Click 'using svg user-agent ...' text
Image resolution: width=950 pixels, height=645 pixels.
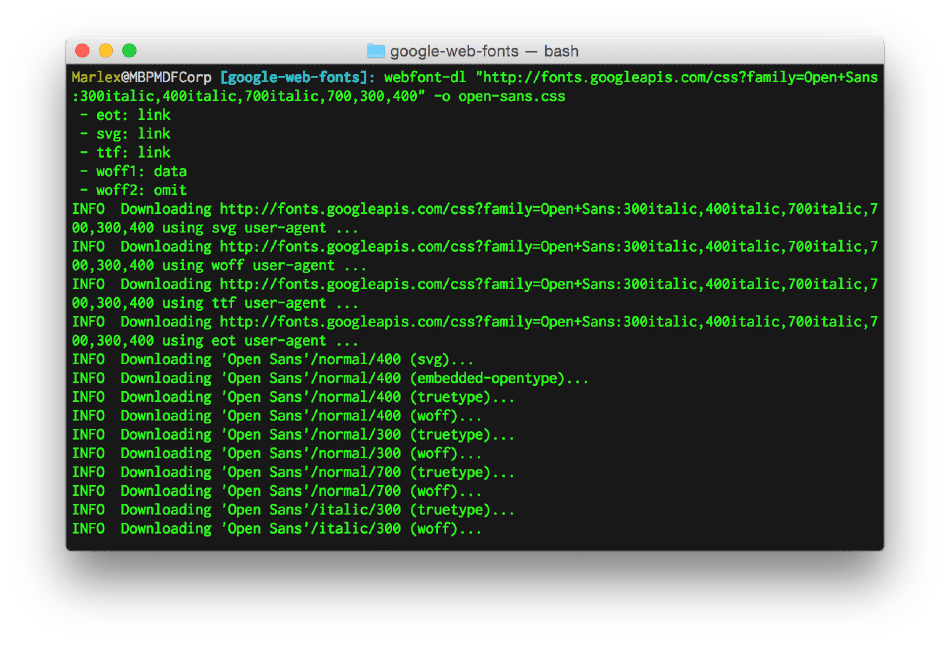[260, 228]
